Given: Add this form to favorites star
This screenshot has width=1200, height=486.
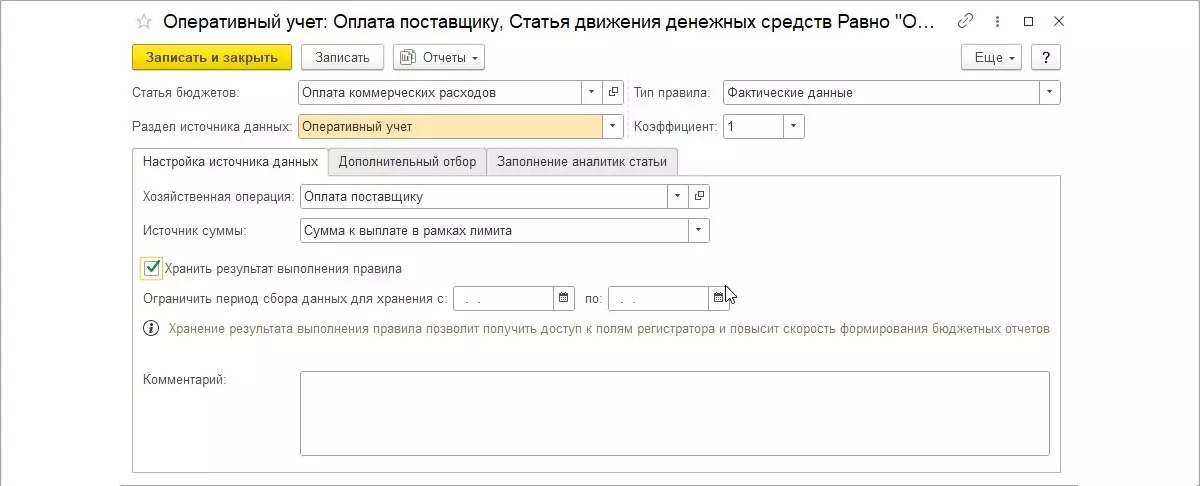Looking at the screenshot, I should [x=144, y=21].
